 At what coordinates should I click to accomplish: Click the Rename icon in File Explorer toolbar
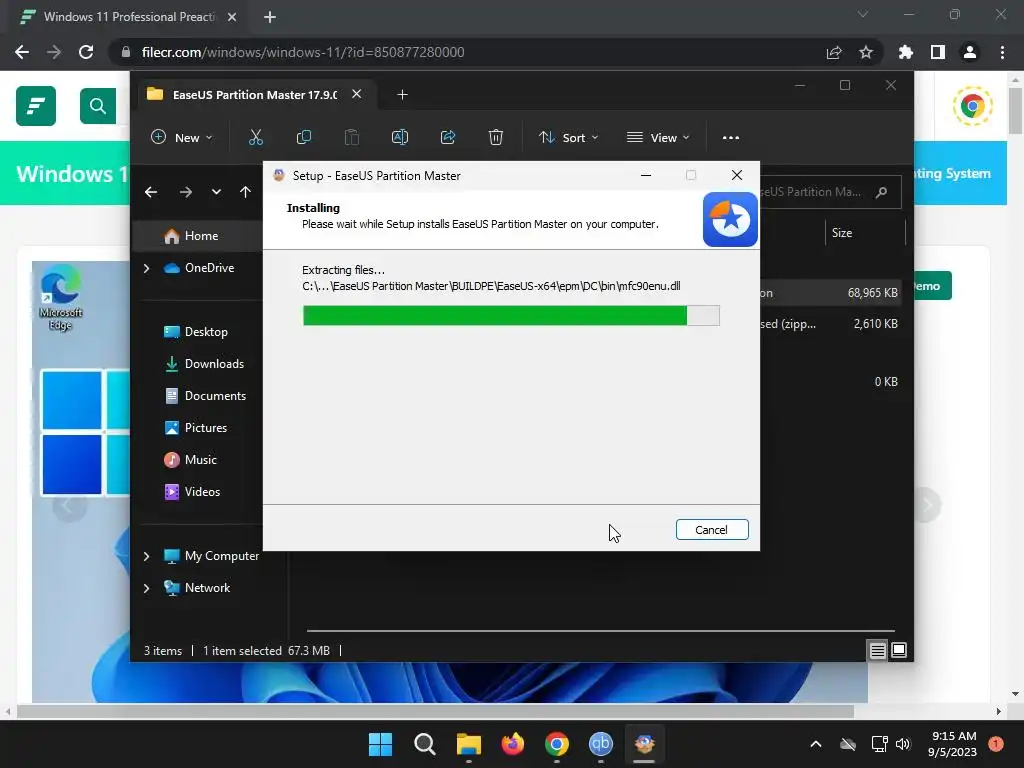[x=400, y=137]
